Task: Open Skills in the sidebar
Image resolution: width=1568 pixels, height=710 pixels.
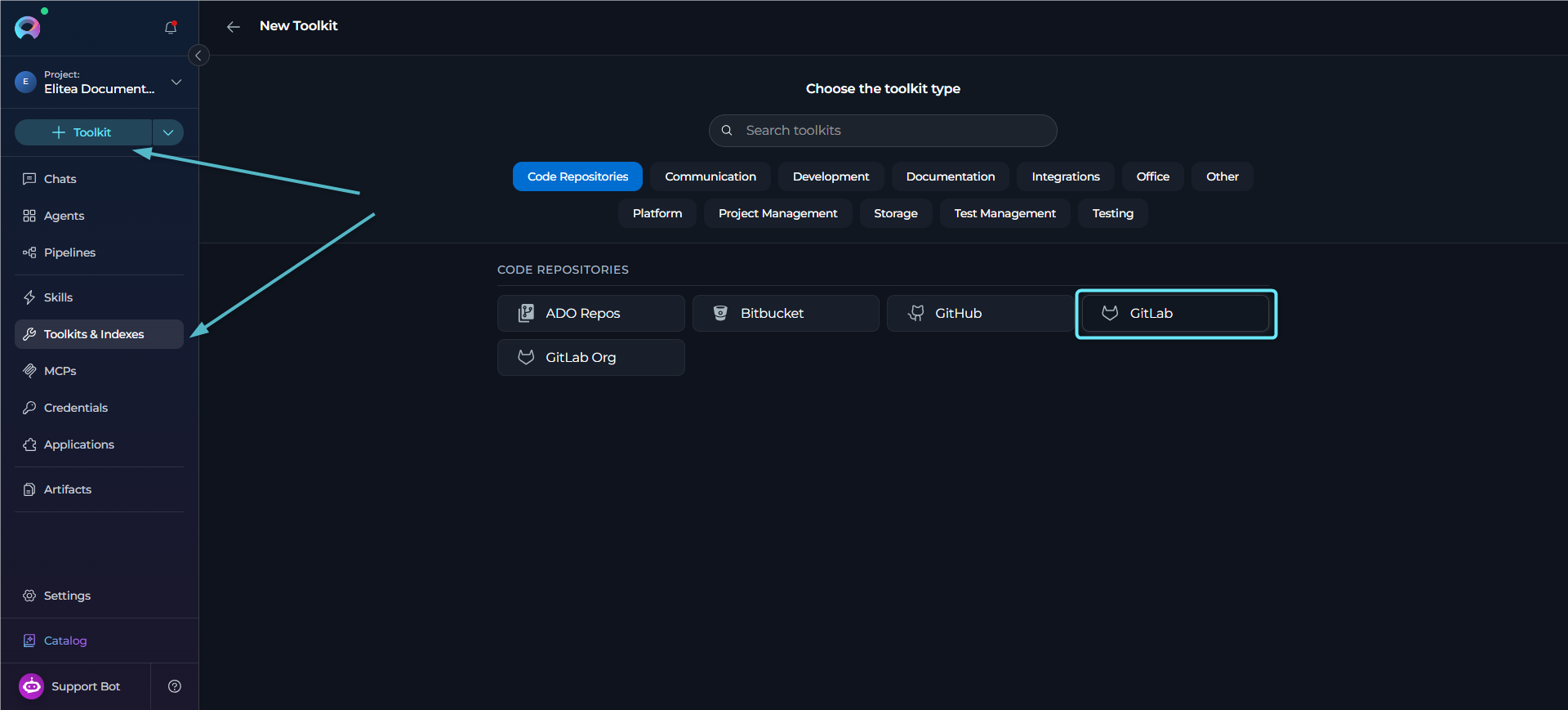Action: pyautogui.click(x=99, y=297)
